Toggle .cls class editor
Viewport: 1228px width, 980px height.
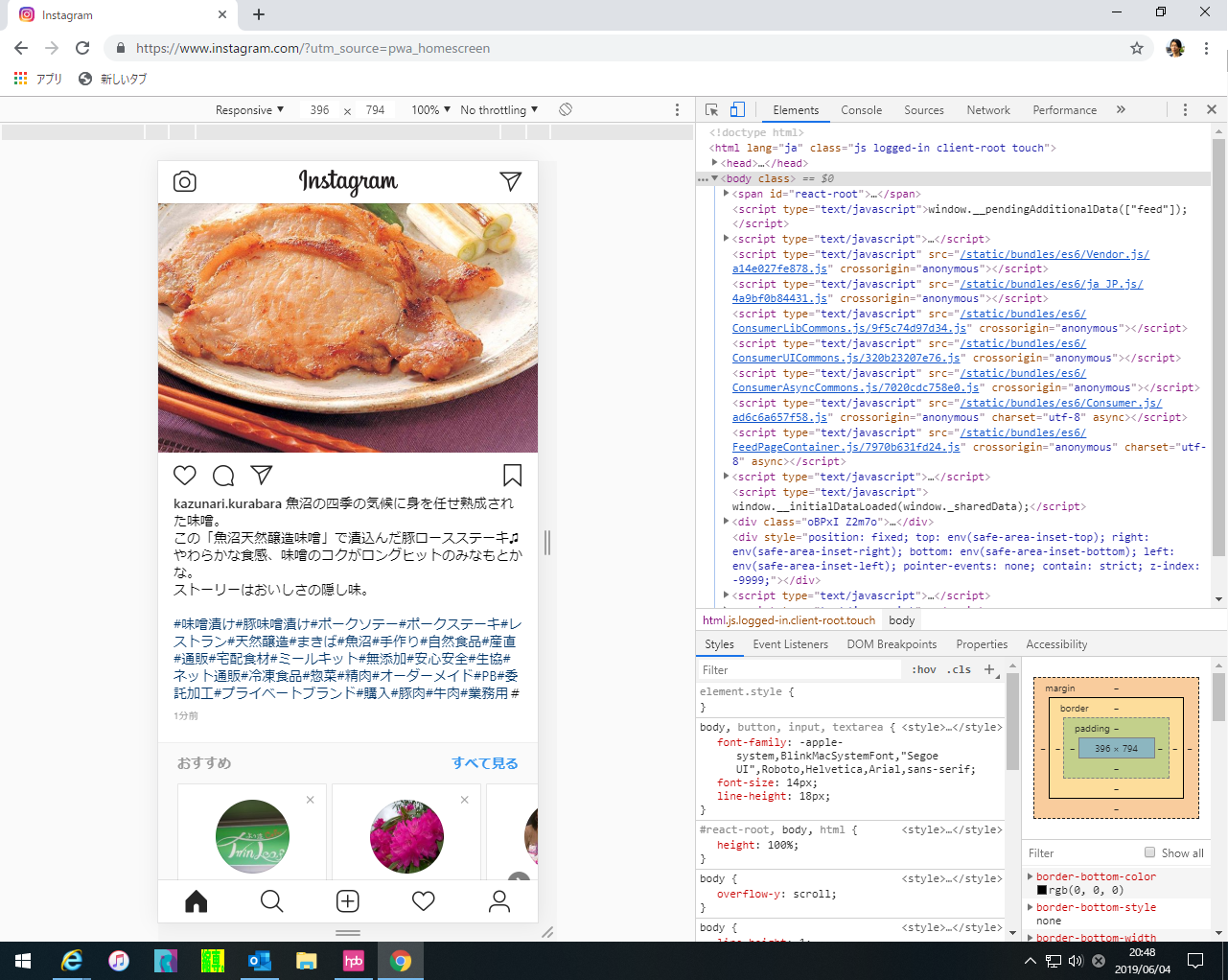[x=959, y=669]
